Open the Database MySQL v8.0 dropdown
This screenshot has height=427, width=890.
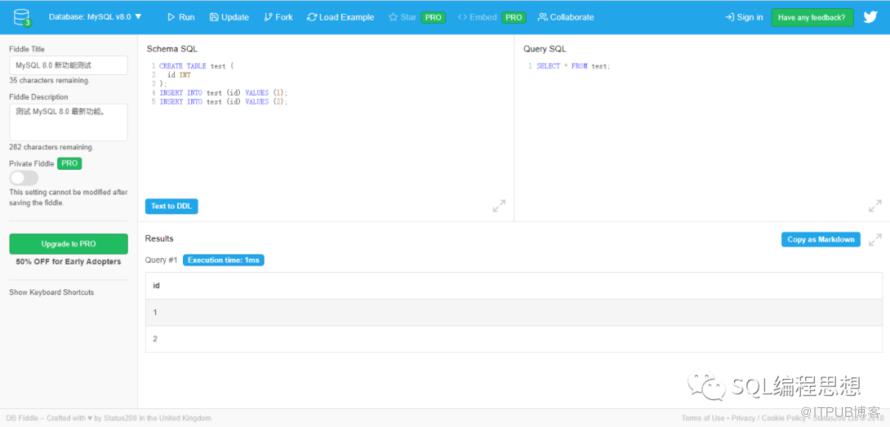click(95, 17)
